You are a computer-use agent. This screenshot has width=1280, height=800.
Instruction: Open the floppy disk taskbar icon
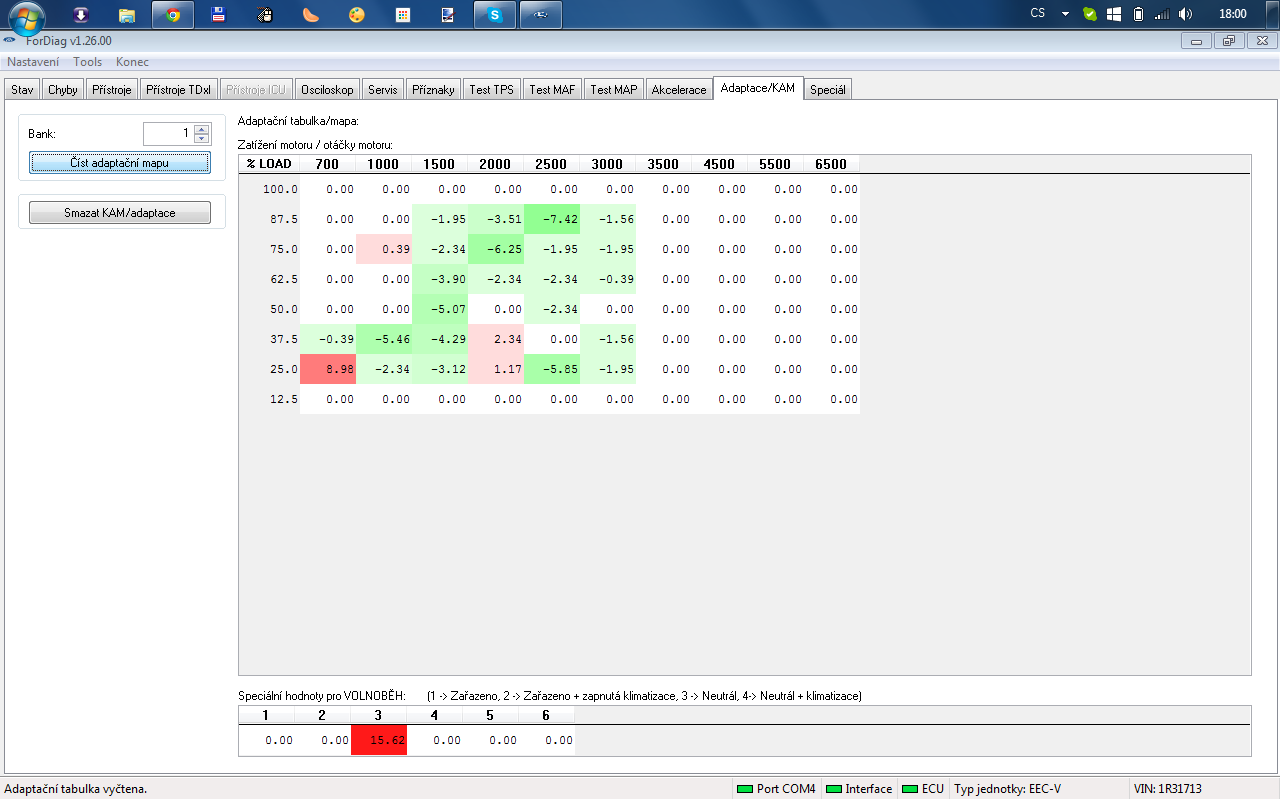coord(219,15)
